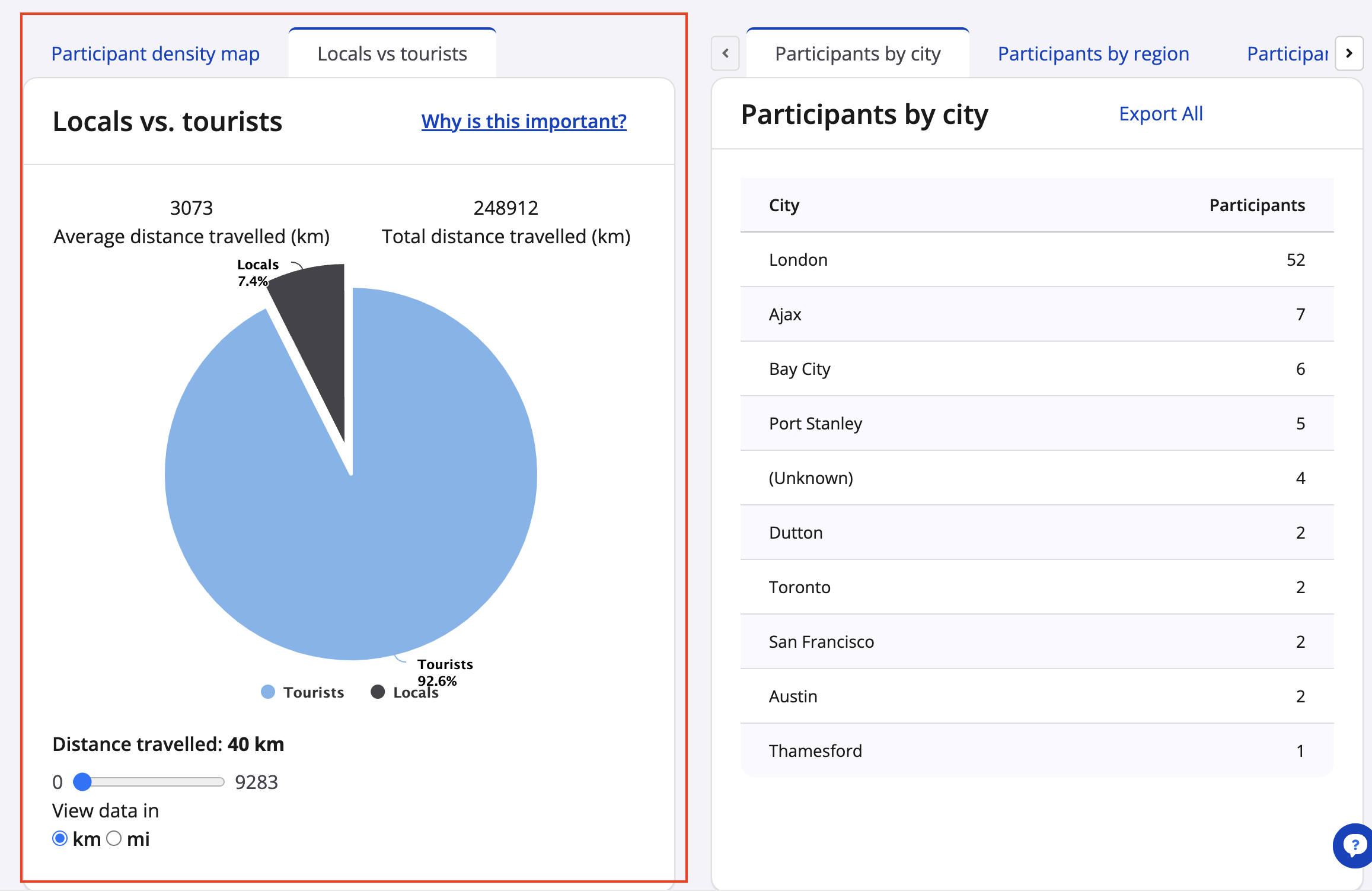Open the help chat bubble icon
The width and height of the screenshot is (1372, 891).
click(x=1354, y=845)
